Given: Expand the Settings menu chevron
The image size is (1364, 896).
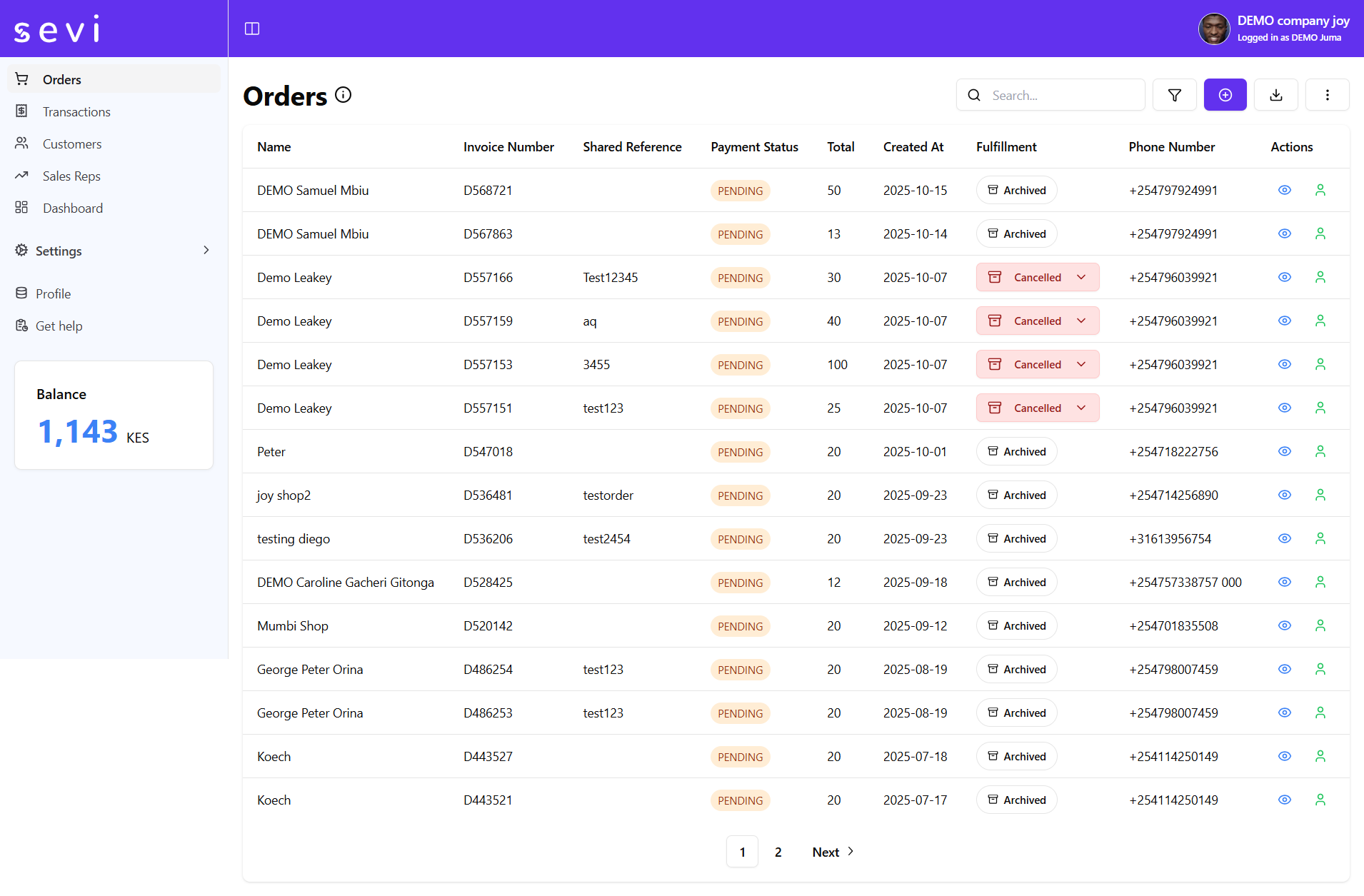Looking at the screenshot, I should coord(206,250).
